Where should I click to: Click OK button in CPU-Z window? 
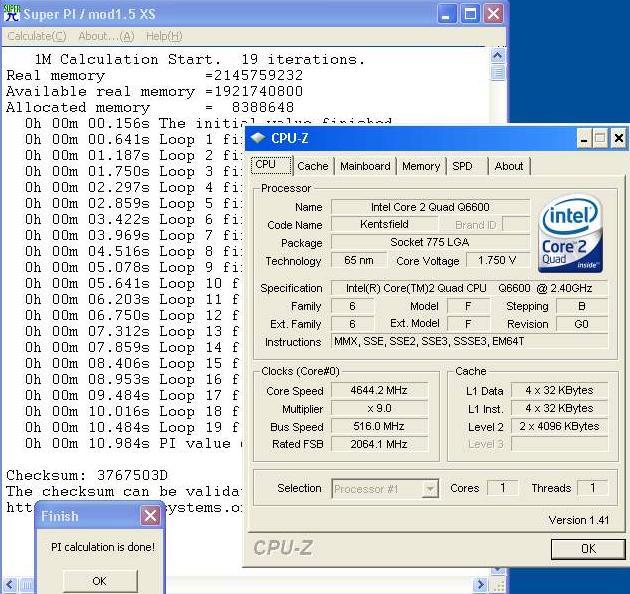coord(588,549)
